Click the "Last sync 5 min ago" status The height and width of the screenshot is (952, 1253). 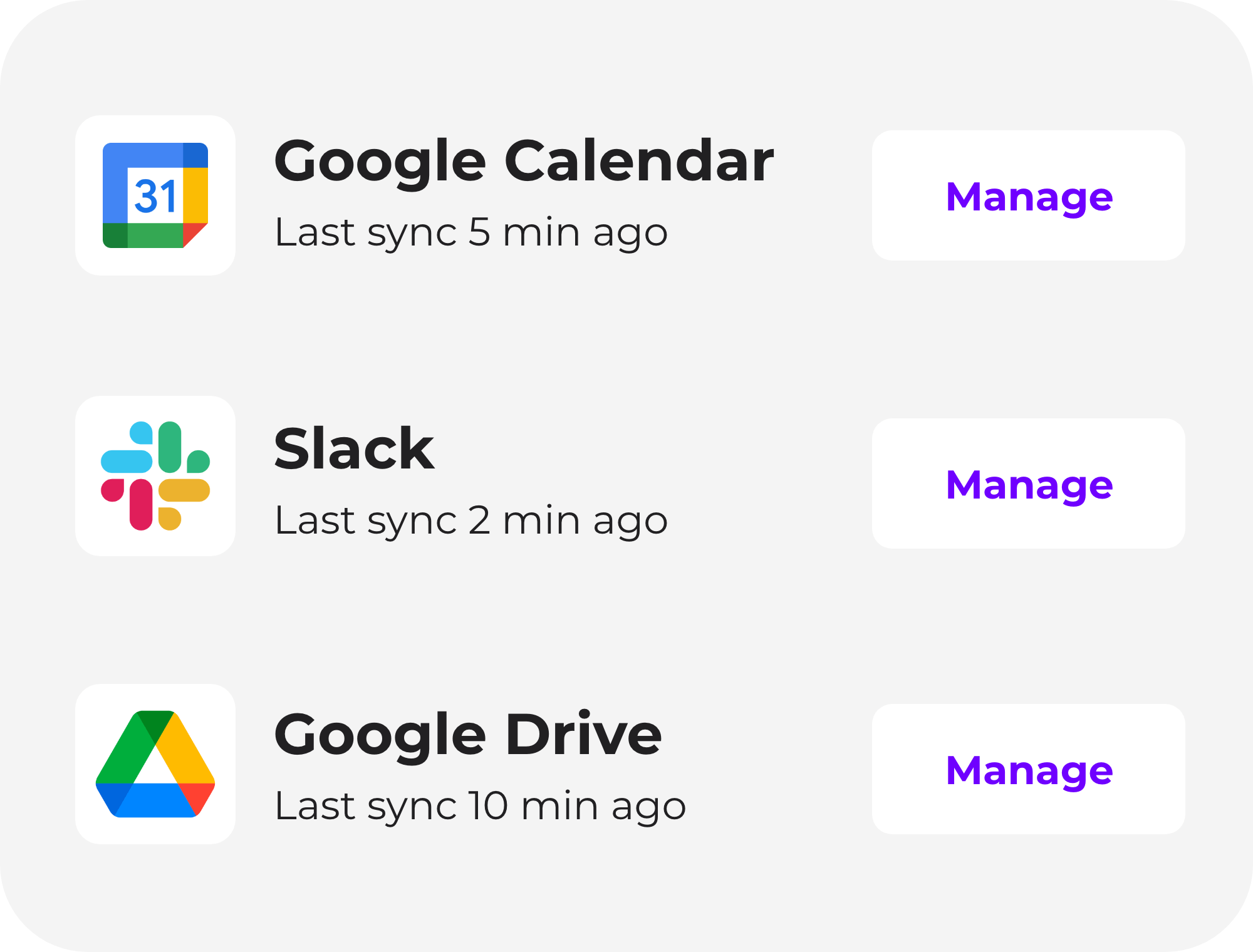pos(471,232)
